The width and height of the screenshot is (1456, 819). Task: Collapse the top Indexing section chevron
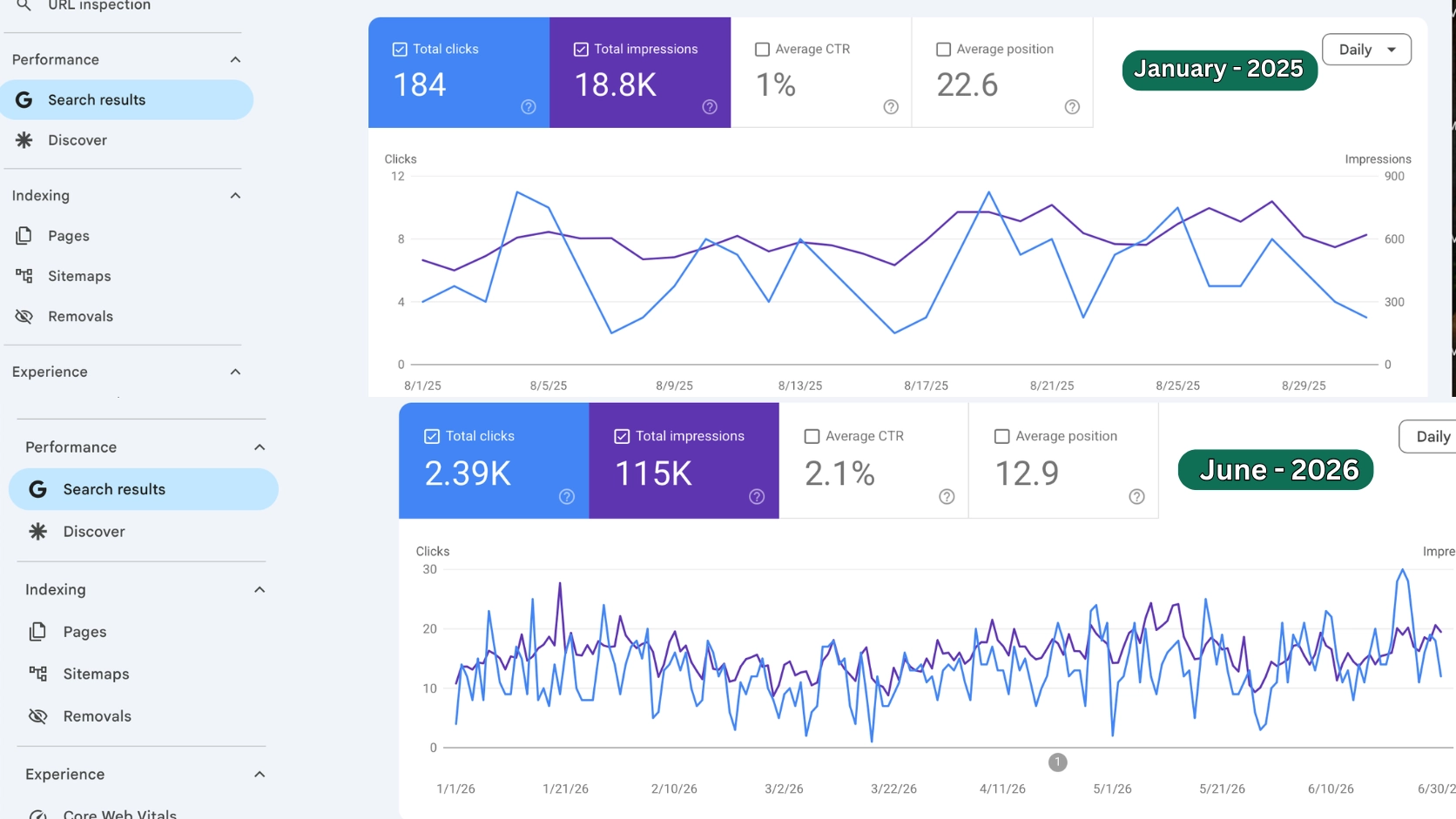click(x=235, y=196)
